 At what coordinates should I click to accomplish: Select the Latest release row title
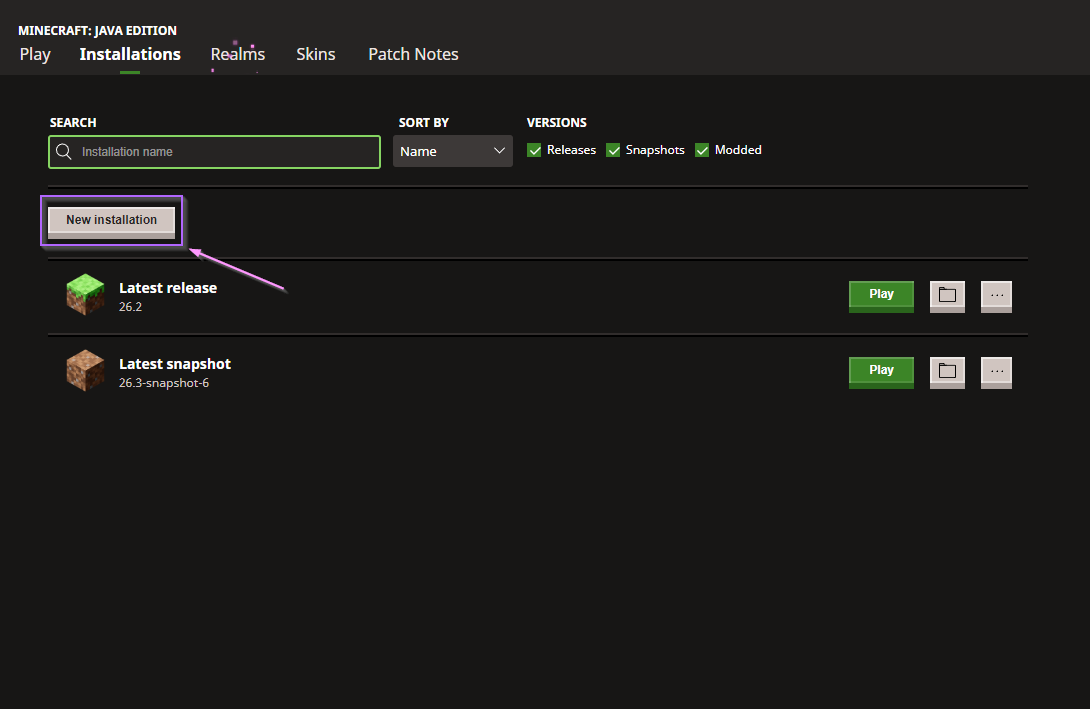[x=168, y=288]
